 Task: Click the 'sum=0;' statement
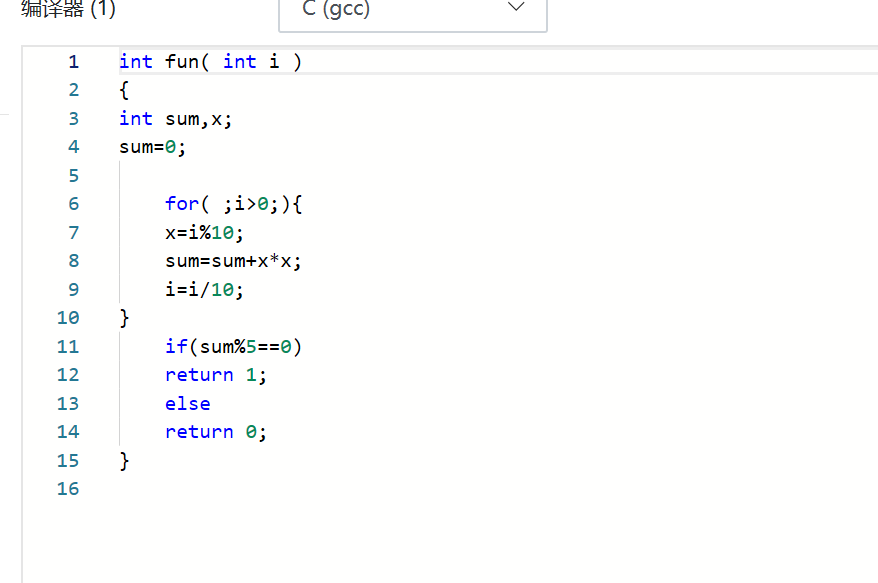[x=152, y=147]
